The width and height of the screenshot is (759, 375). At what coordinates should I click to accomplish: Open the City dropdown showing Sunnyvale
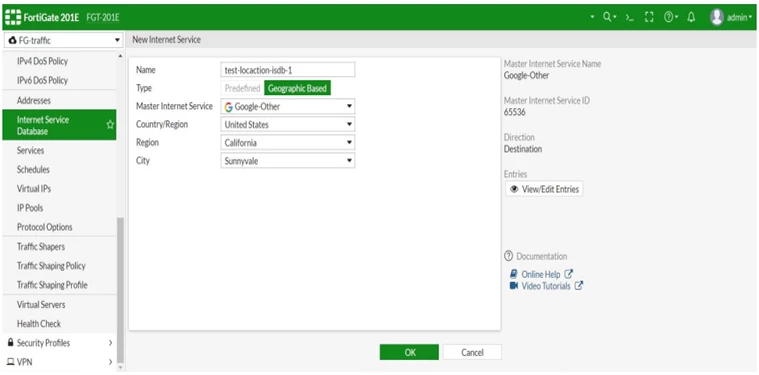pos(288,161)
